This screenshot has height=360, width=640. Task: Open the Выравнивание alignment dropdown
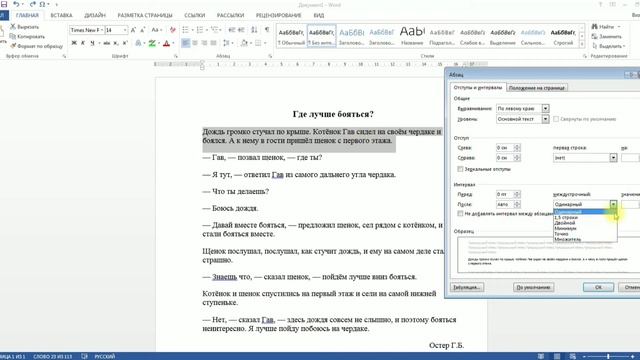pos(545,109)
